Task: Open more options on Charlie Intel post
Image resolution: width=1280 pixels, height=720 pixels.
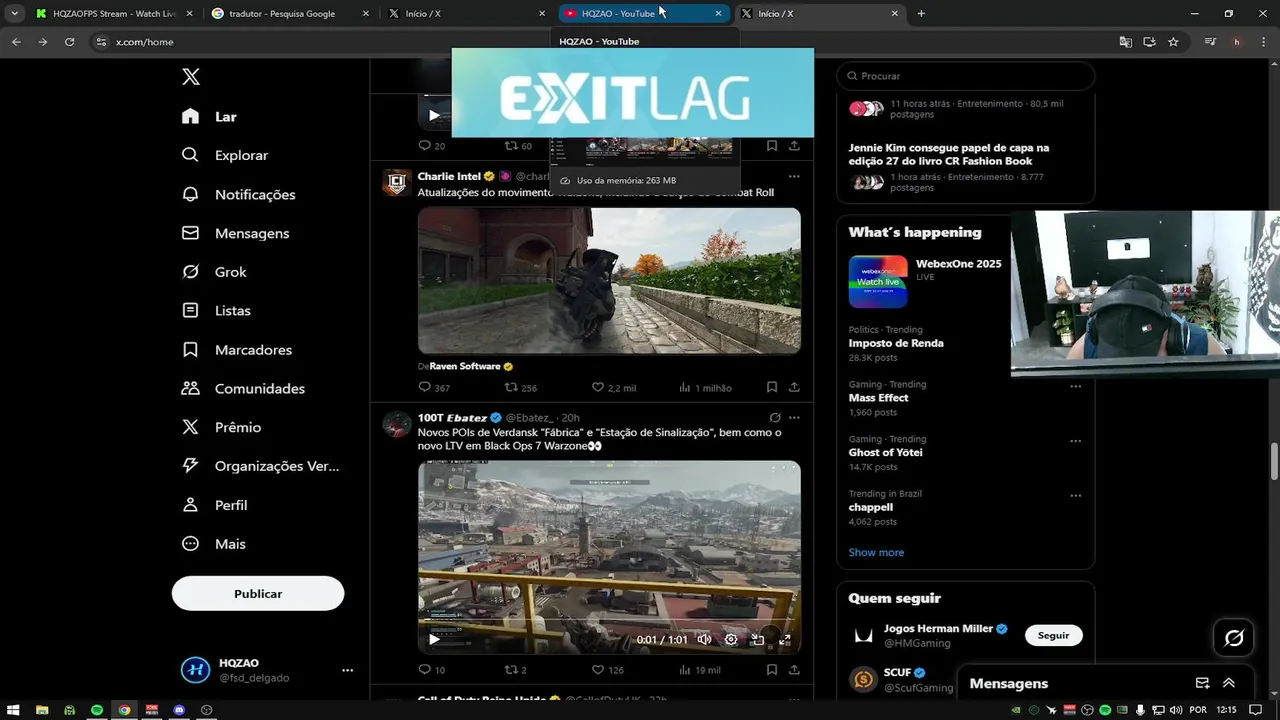Action: (794, 176)
